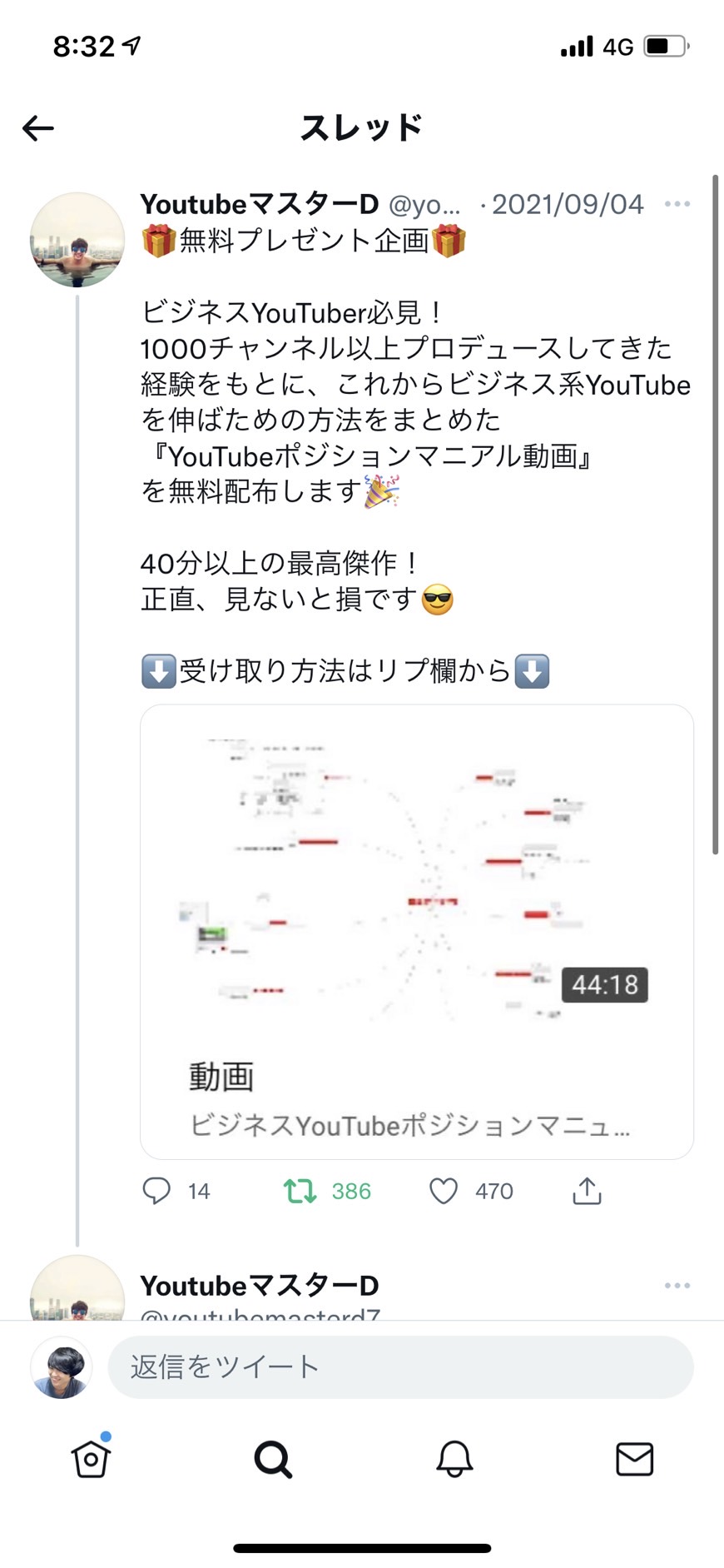The image size is (724, 1568).
Task: Tap the YoutubeマスターD name on first tweet
Action: tap(259, 204)
